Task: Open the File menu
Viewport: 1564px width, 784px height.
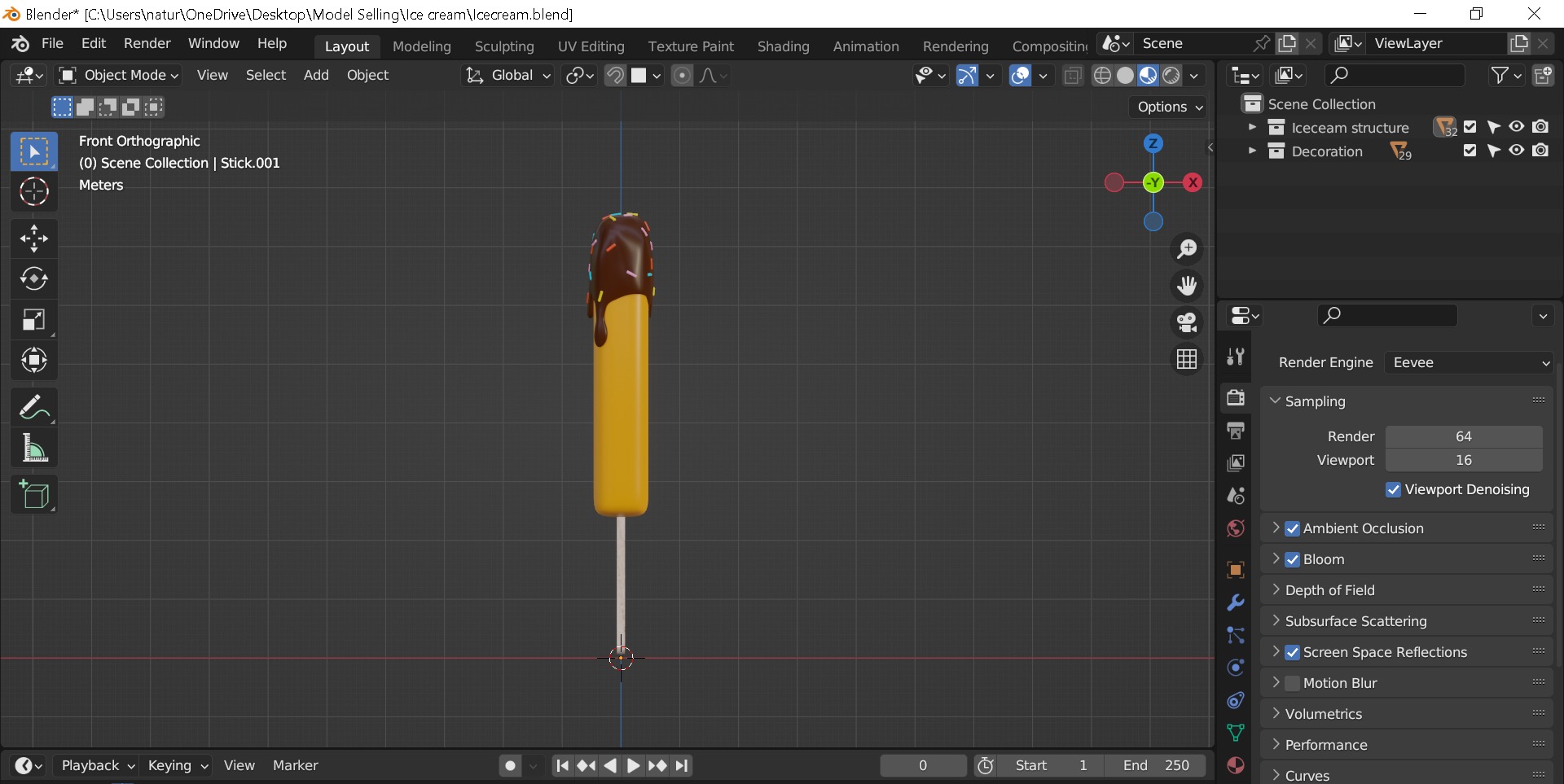Action: click(x=52, y=43)
